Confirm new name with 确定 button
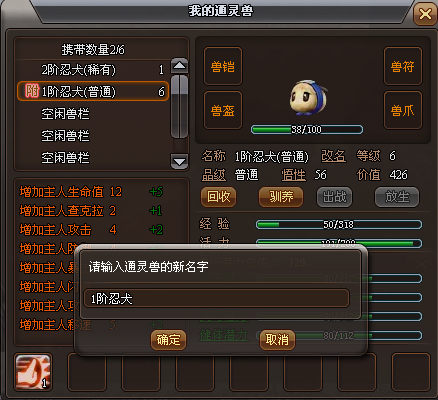The image size is (438, 400). (168, 340)
